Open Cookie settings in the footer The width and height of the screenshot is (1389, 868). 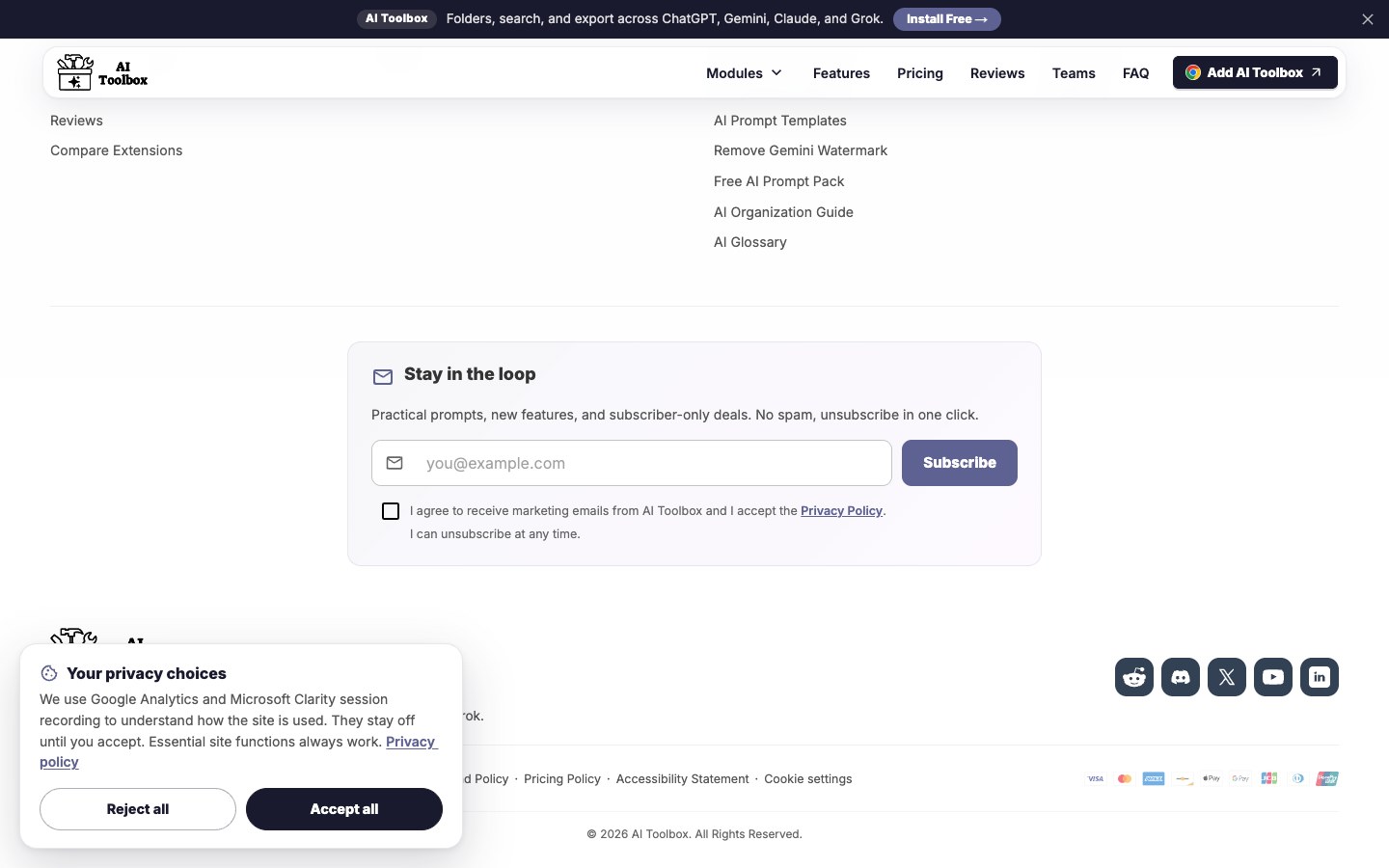click(x=808, y=779)
